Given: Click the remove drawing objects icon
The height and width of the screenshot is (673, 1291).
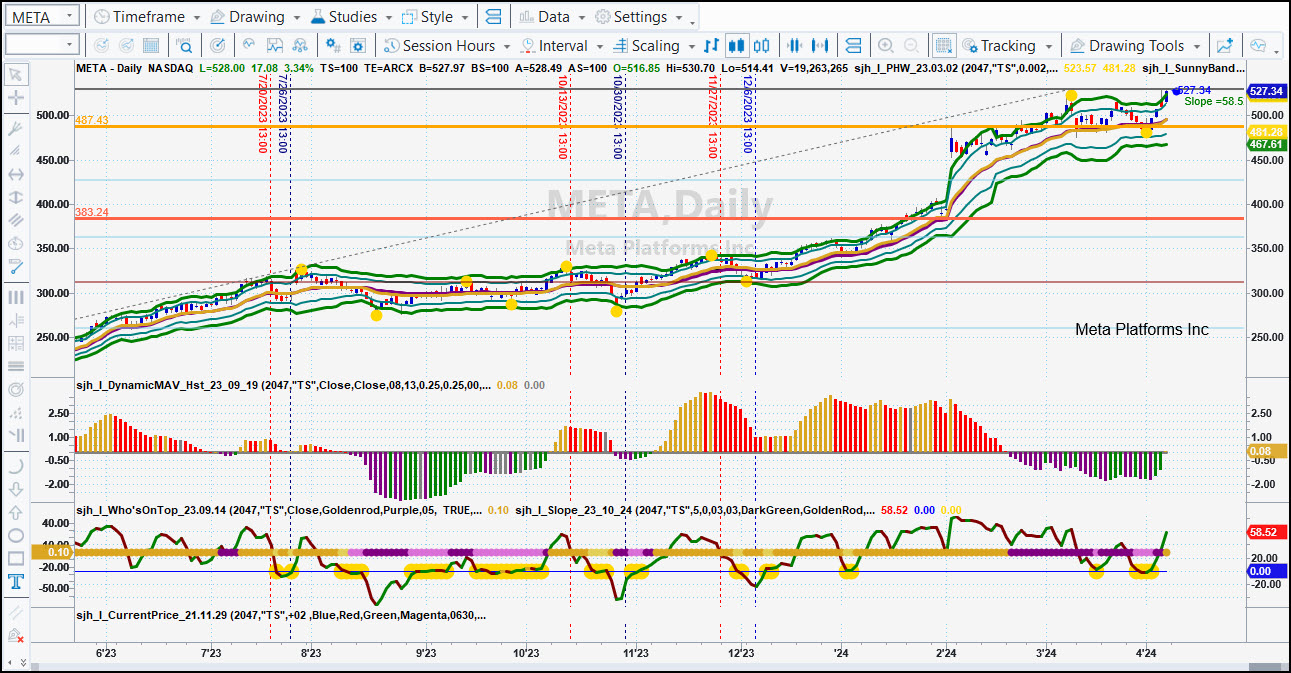Looking at the screenshot, I should [x=15, y=636].
